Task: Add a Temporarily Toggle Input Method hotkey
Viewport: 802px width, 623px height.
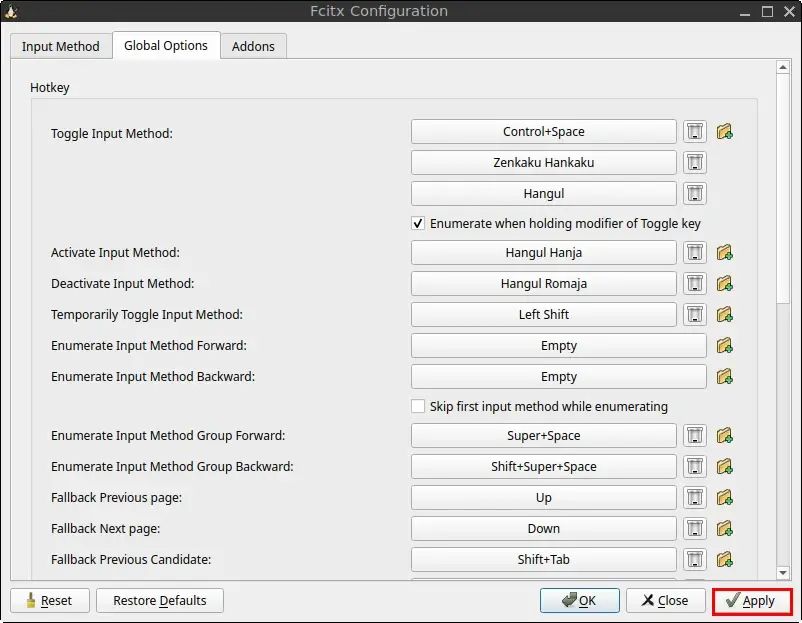Action: 724,315
